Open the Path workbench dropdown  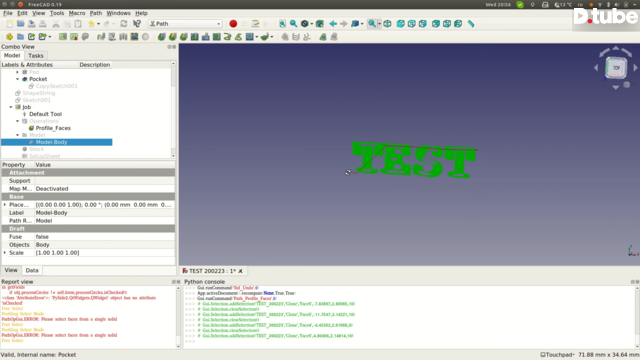coord(185,24)
